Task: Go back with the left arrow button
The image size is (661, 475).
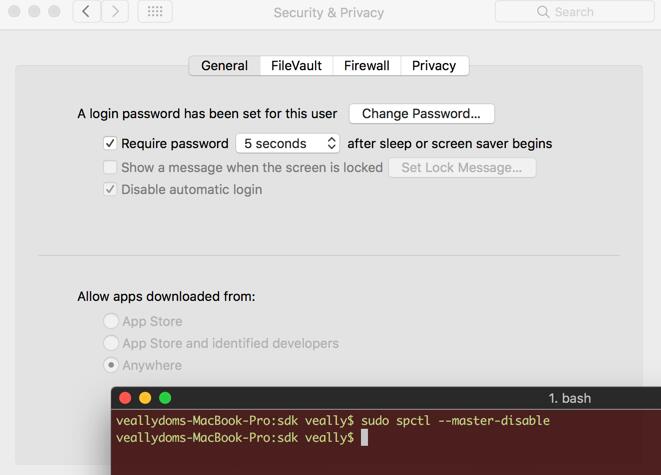Action: (x=86, y=11)
